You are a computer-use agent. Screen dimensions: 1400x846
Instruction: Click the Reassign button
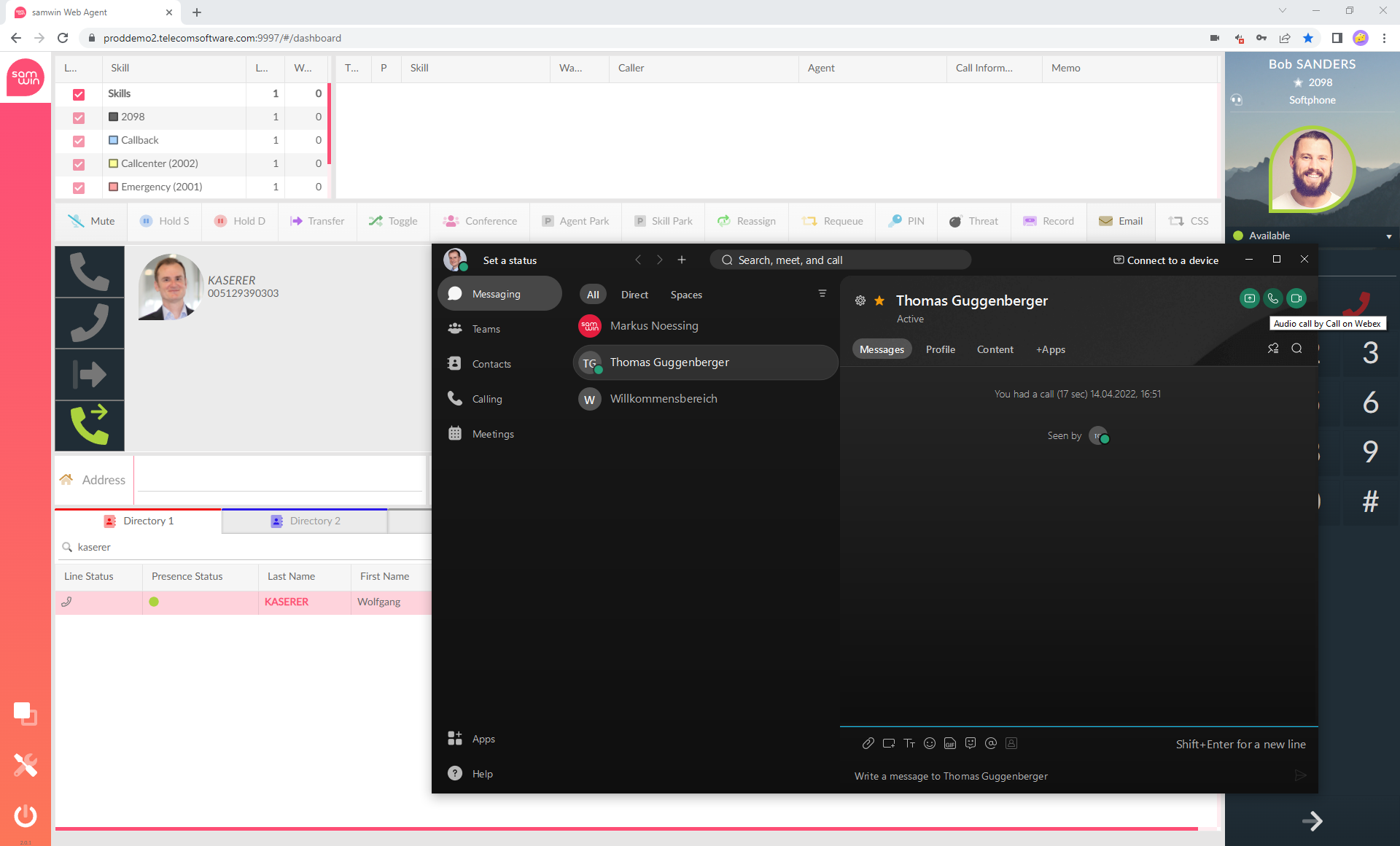tap(747, 221)
